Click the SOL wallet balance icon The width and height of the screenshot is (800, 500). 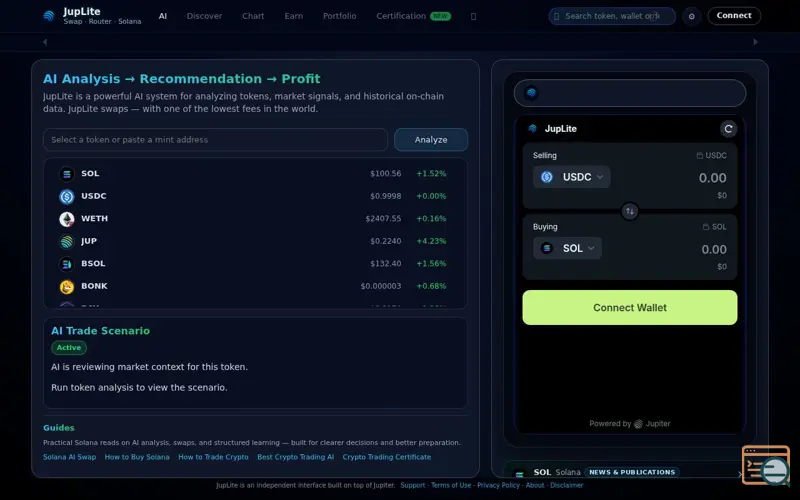coord(706,227)
